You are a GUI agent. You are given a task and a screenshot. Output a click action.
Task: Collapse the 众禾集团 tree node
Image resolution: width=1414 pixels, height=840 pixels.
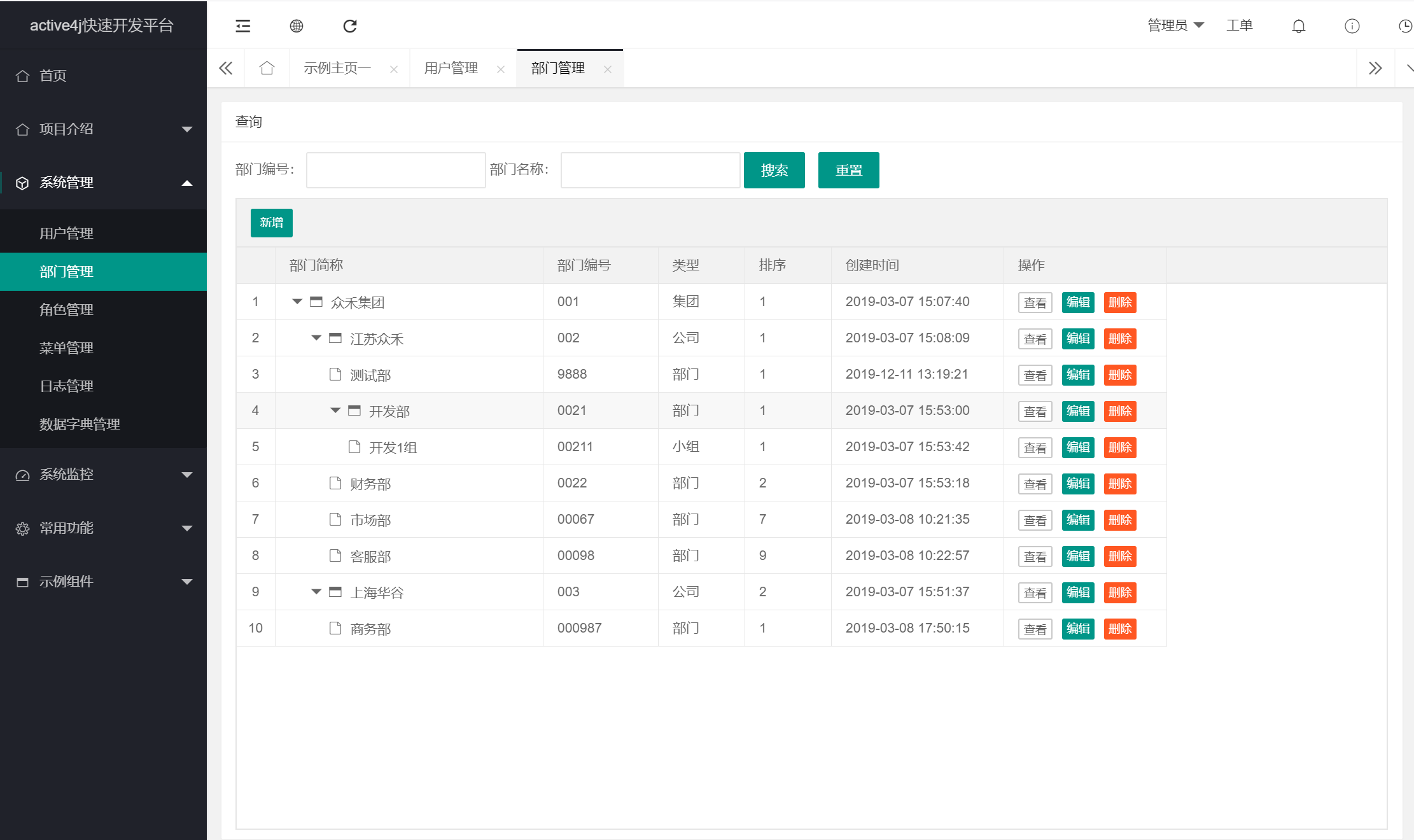click(297, 302)
